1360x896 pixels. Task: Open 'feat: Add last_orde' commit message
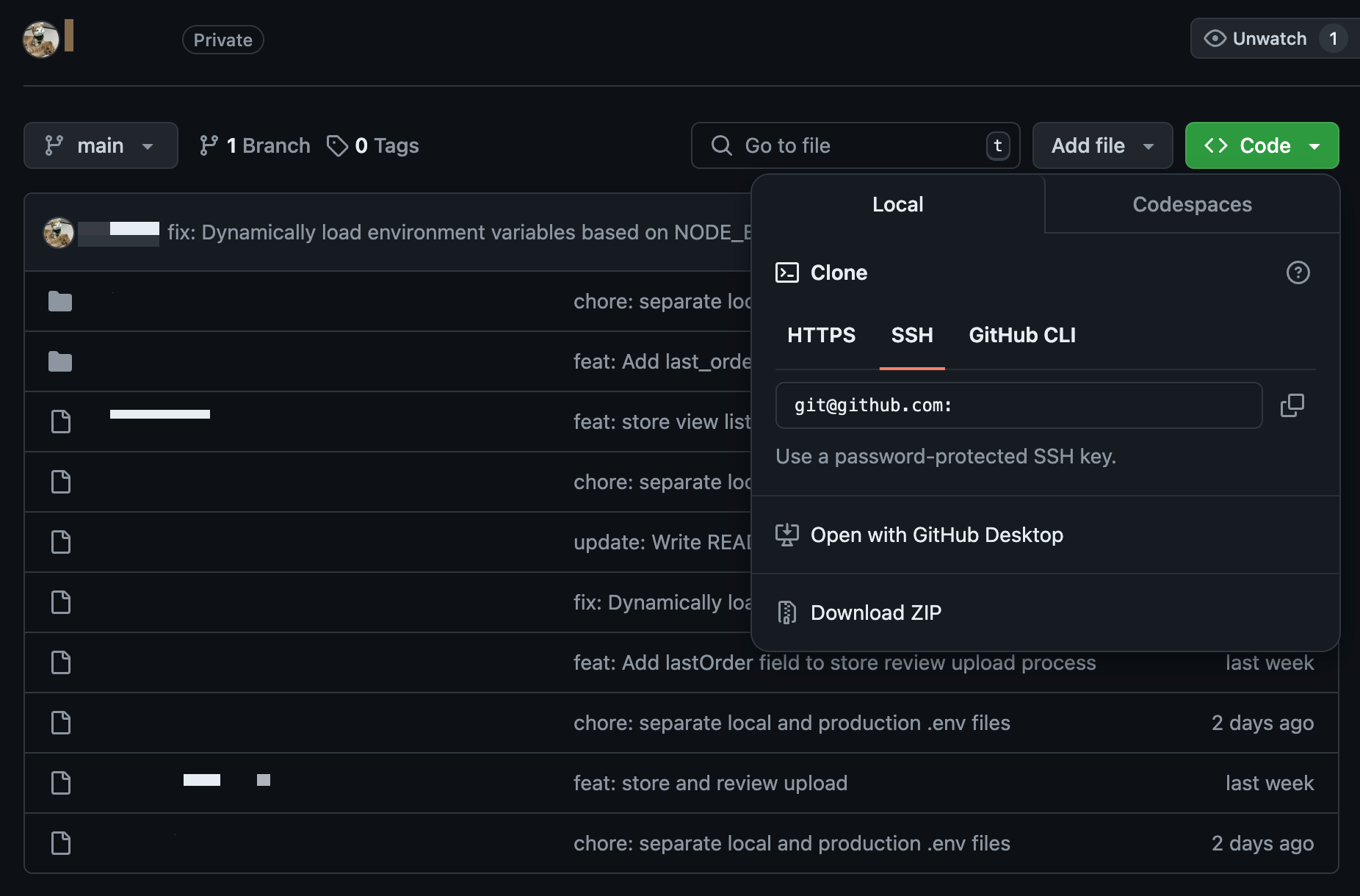click(662, 361)
